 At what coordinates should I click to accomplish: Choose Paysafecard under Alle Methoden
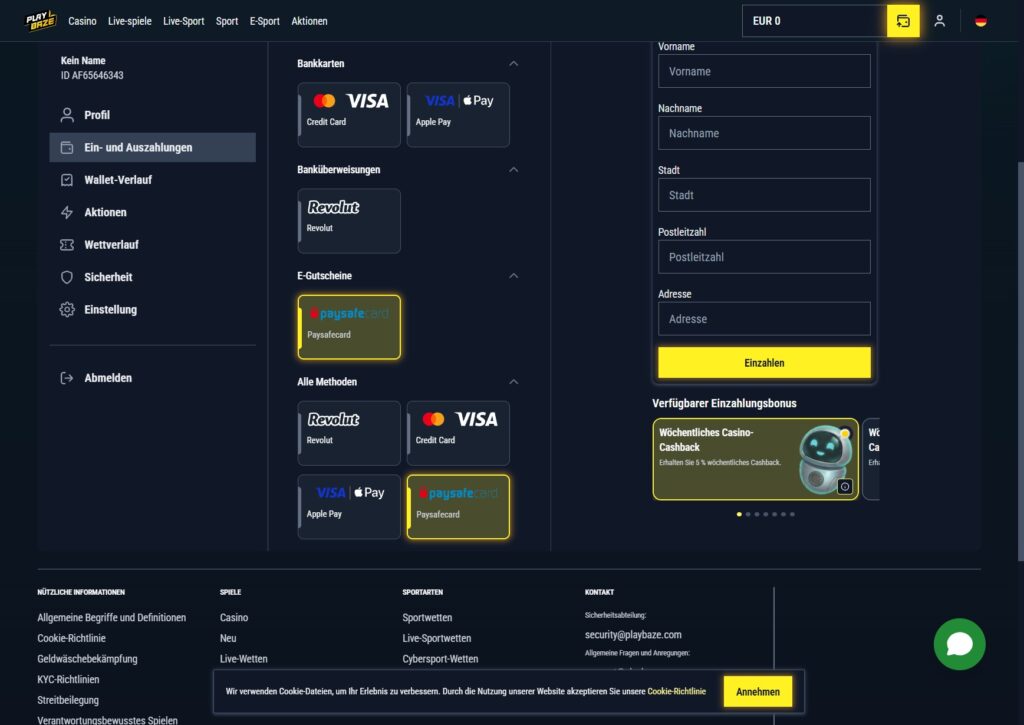458,507
